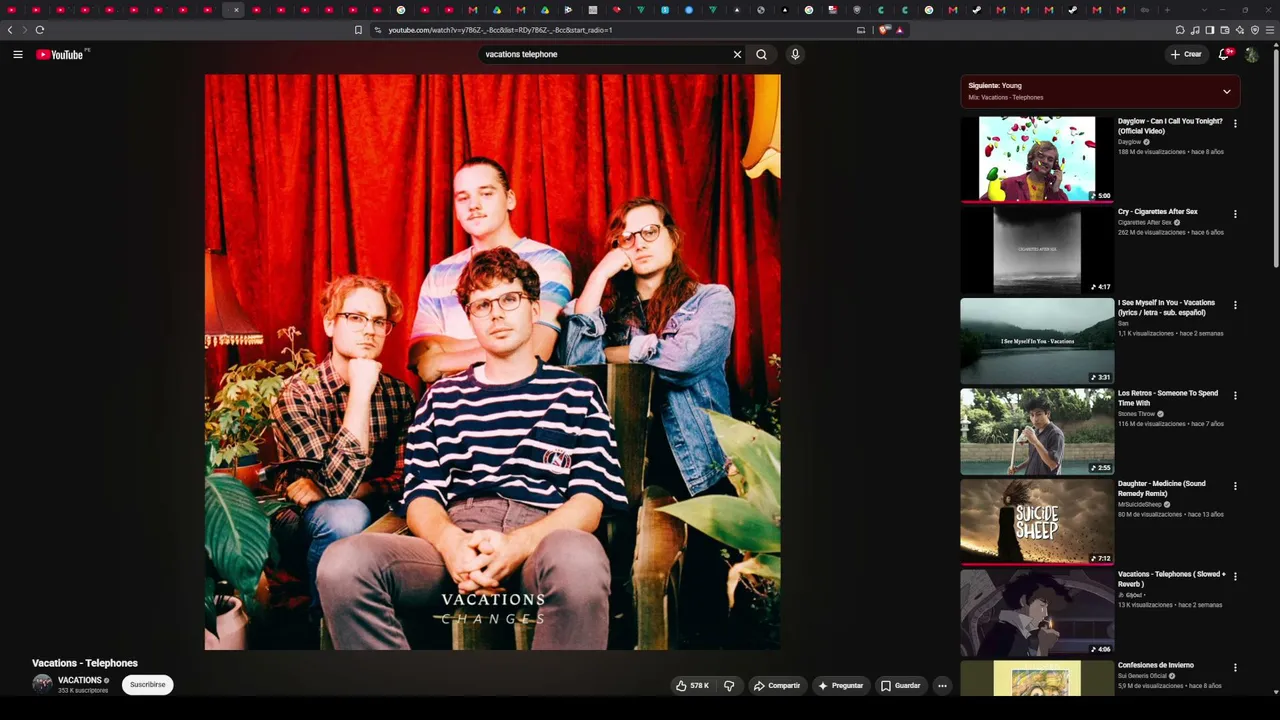This screenshot has width=1280, height=720.
Task: Open options for Telephones (Slowed + Reverb)
Action: click(1235, 577)
